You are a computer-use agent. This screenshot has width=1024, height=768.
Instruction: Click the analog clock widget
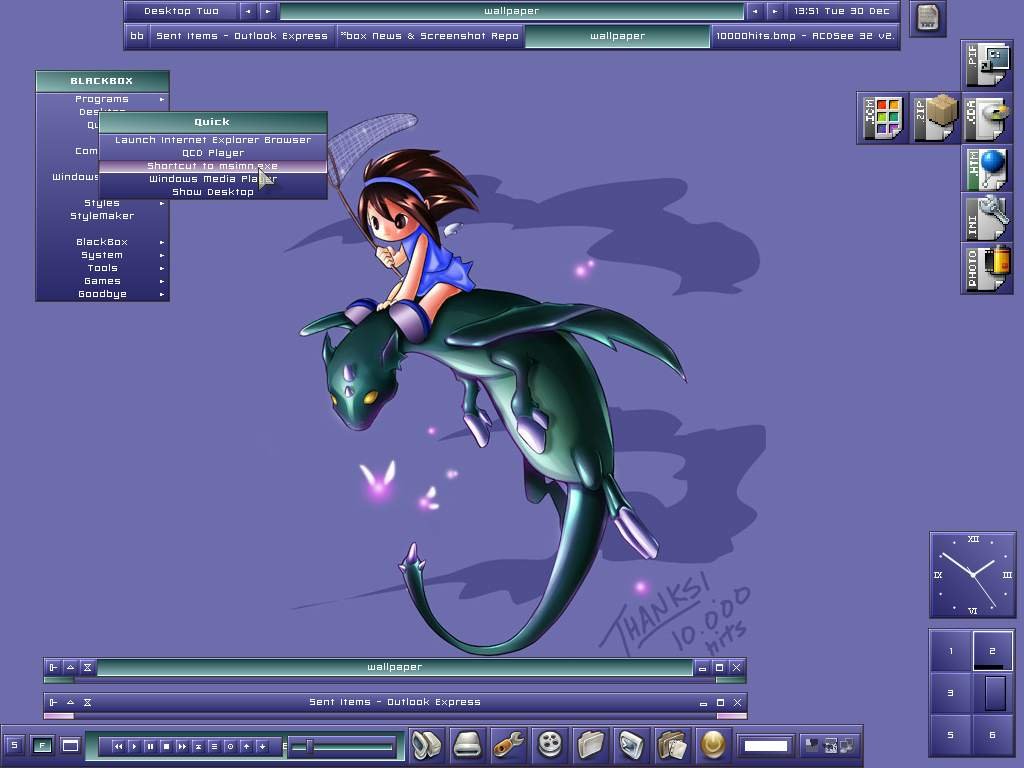pyautogui.click(x=973, y=575)
